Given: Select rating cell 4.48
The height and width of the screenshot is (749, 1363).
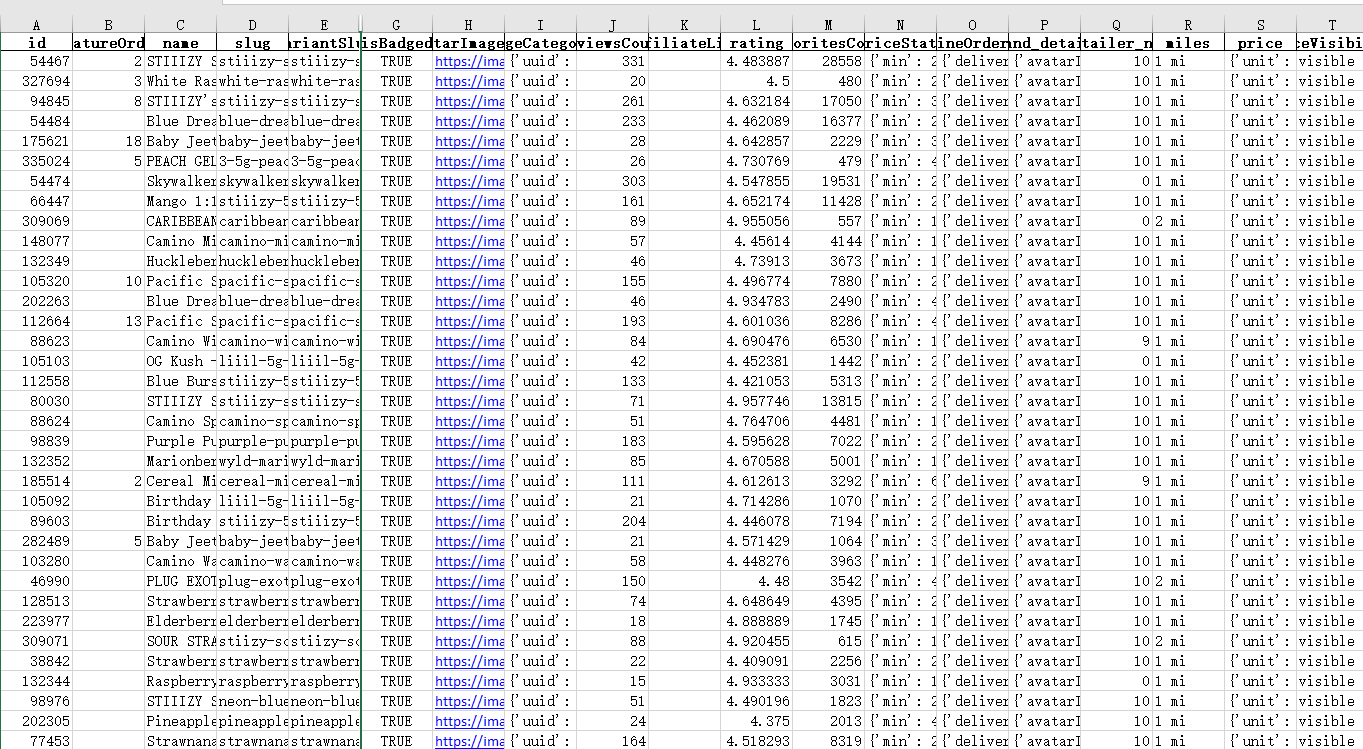Looking at the screenshot, I should pos(756,581).
